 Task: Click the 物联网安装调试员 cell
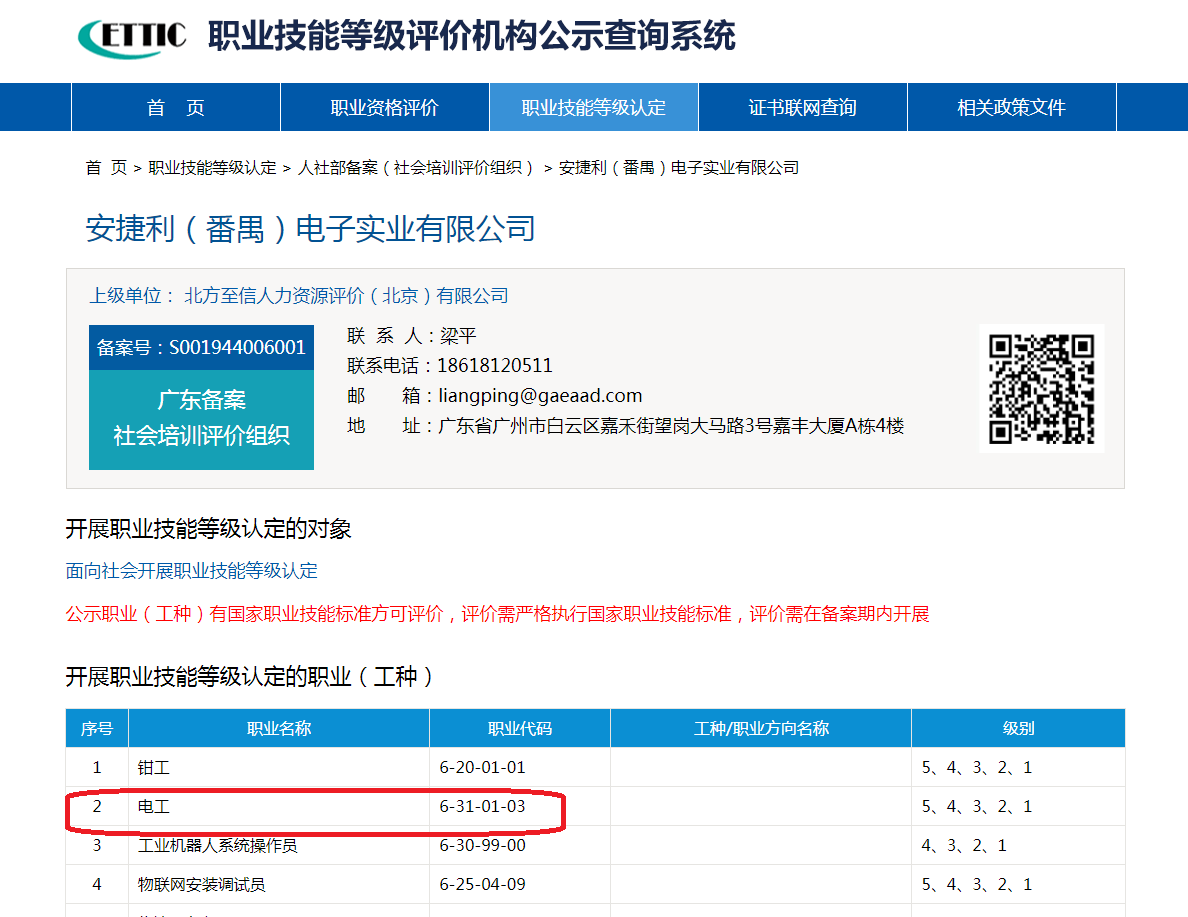(279, 884)
